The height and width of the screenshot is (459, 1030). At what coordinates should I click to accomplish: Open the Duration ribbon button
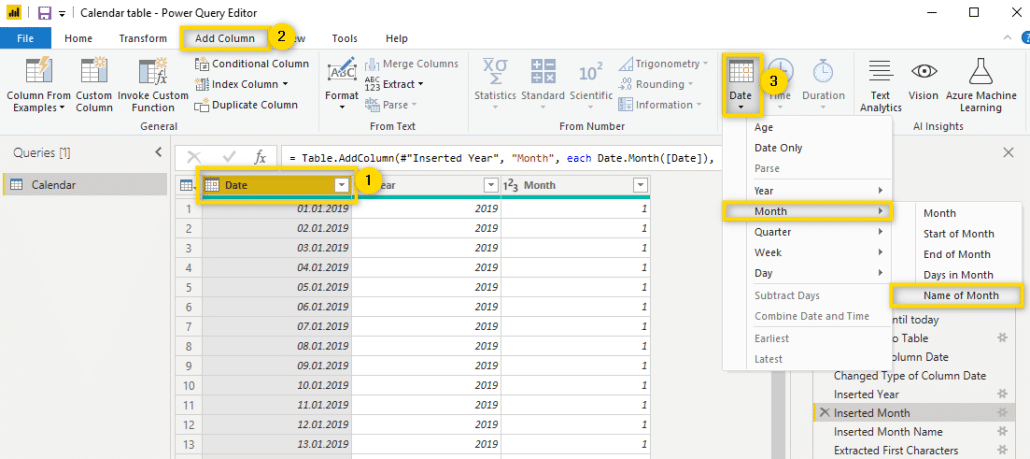tap(823, 74)
